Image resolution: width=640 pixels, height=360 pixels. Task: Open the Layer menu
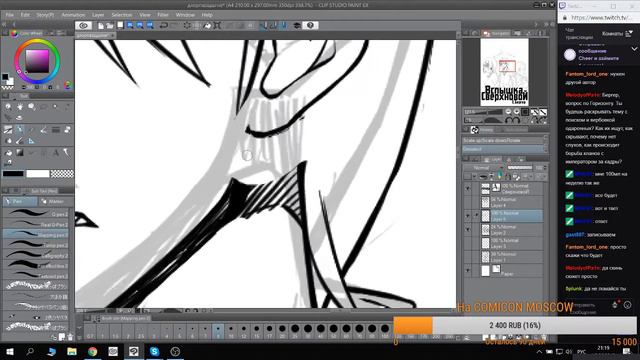pos(98,15)
